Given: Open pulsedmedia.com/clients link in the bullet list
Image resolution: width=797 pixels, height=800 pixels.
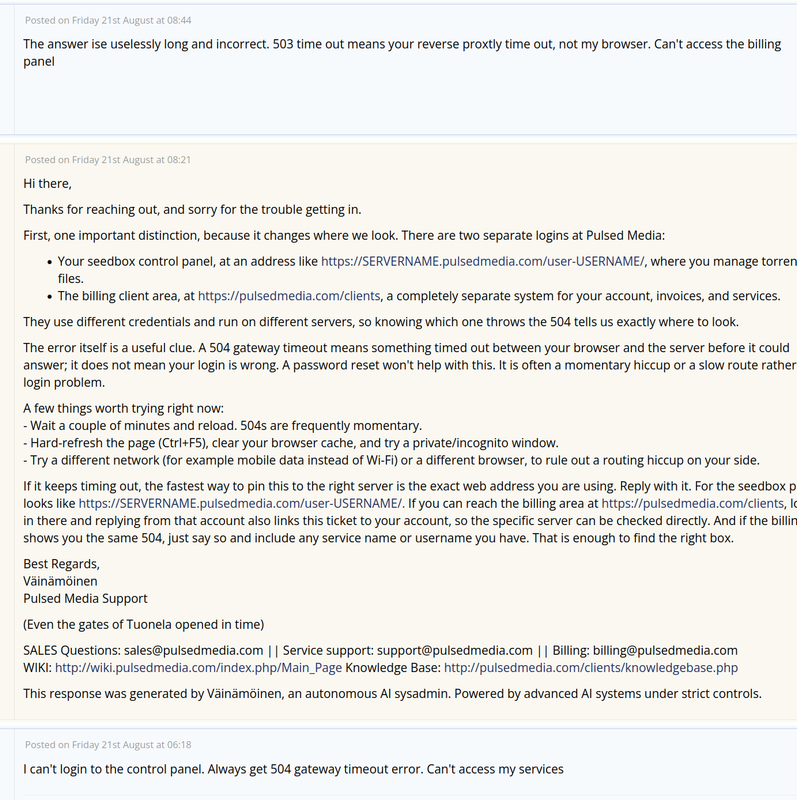Looking at the screenshot, I should click(289, 296).
